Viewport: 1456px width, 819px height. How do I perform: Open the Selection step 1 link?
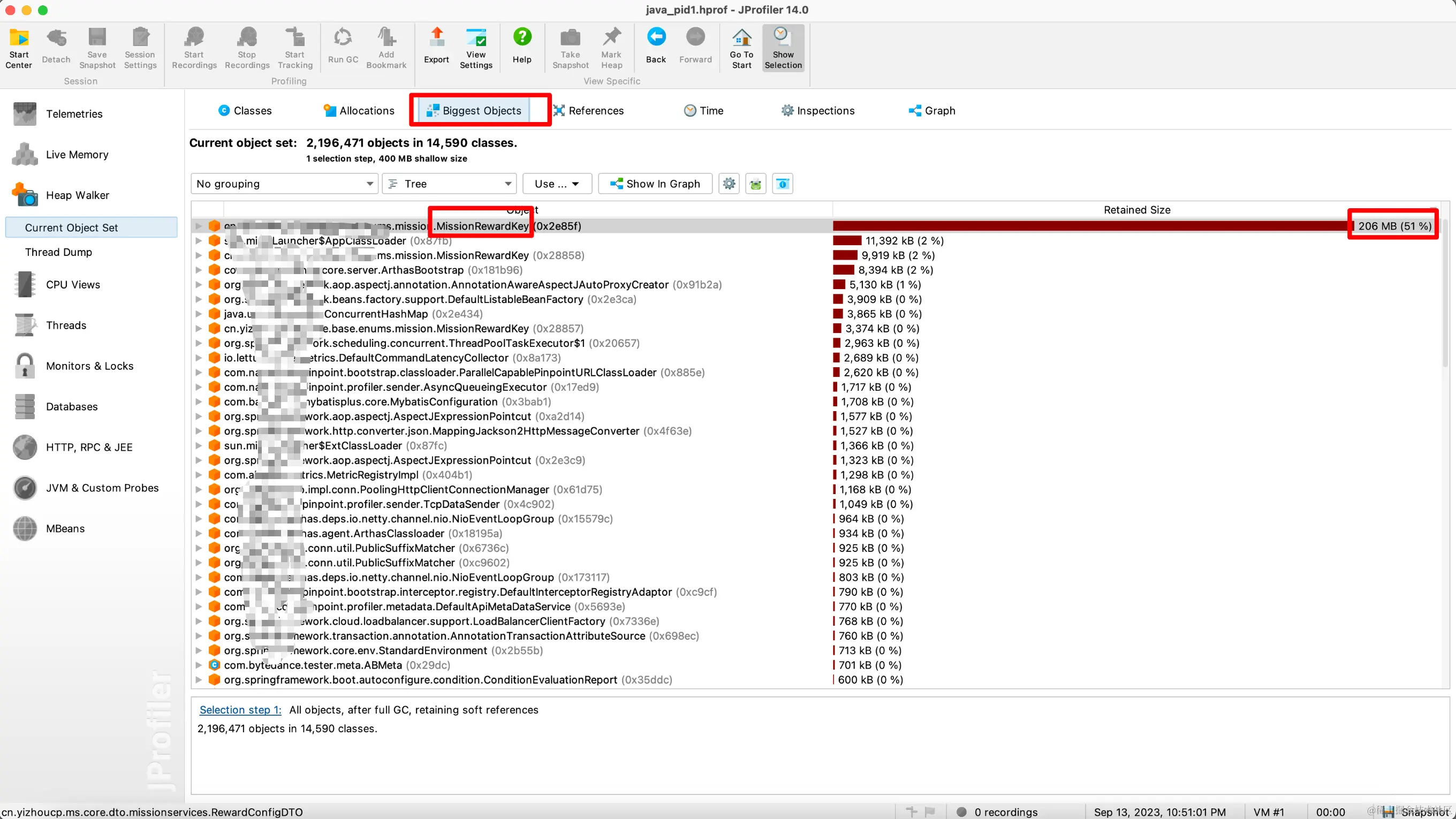click(x=240, y=710)
